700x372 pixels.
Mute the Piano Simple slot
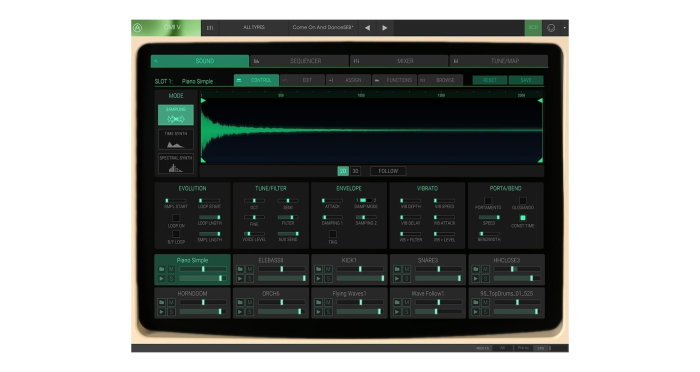point(171,269)
